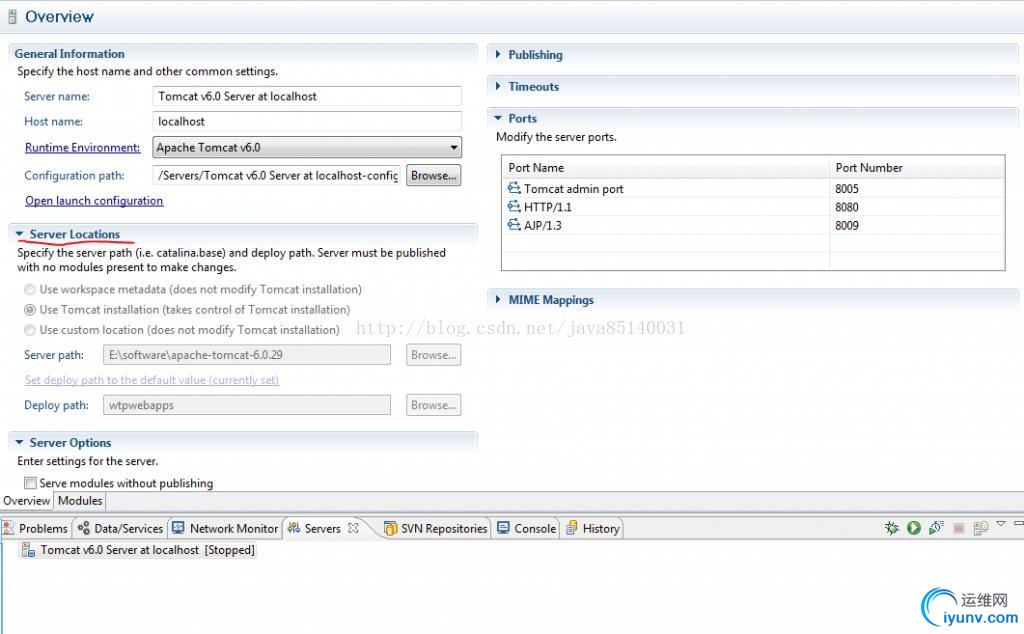Select the HTTP/1.1 port name
This screenshot has width=1024, height=634.
[547, 207]
